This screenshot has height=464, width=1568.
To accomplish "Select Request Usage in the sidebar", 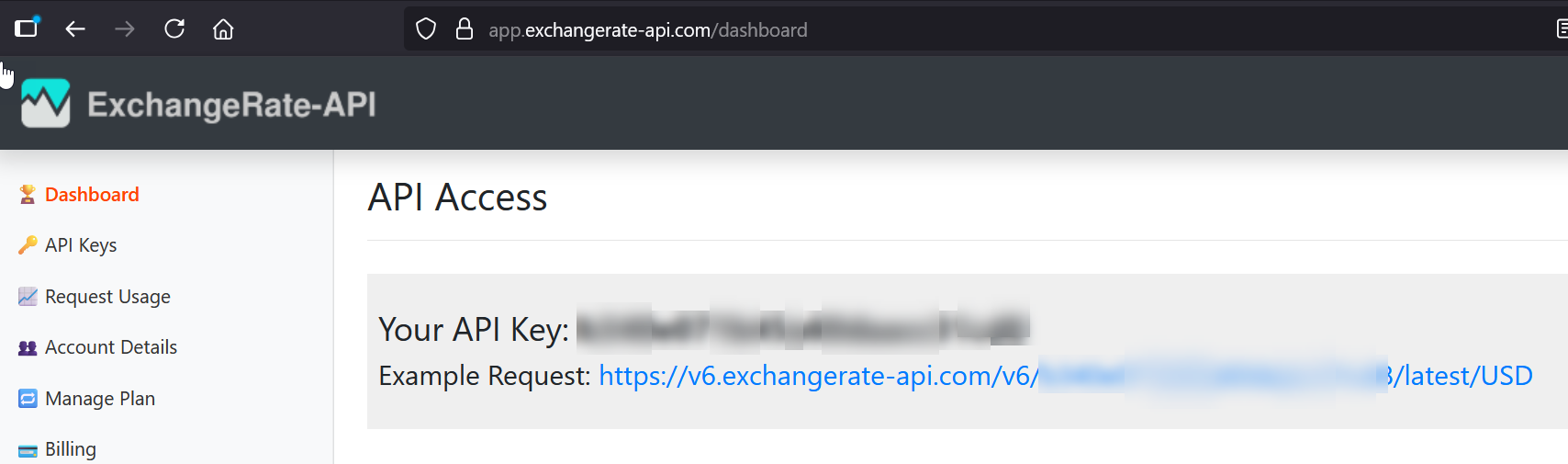I will pos(107,297).
